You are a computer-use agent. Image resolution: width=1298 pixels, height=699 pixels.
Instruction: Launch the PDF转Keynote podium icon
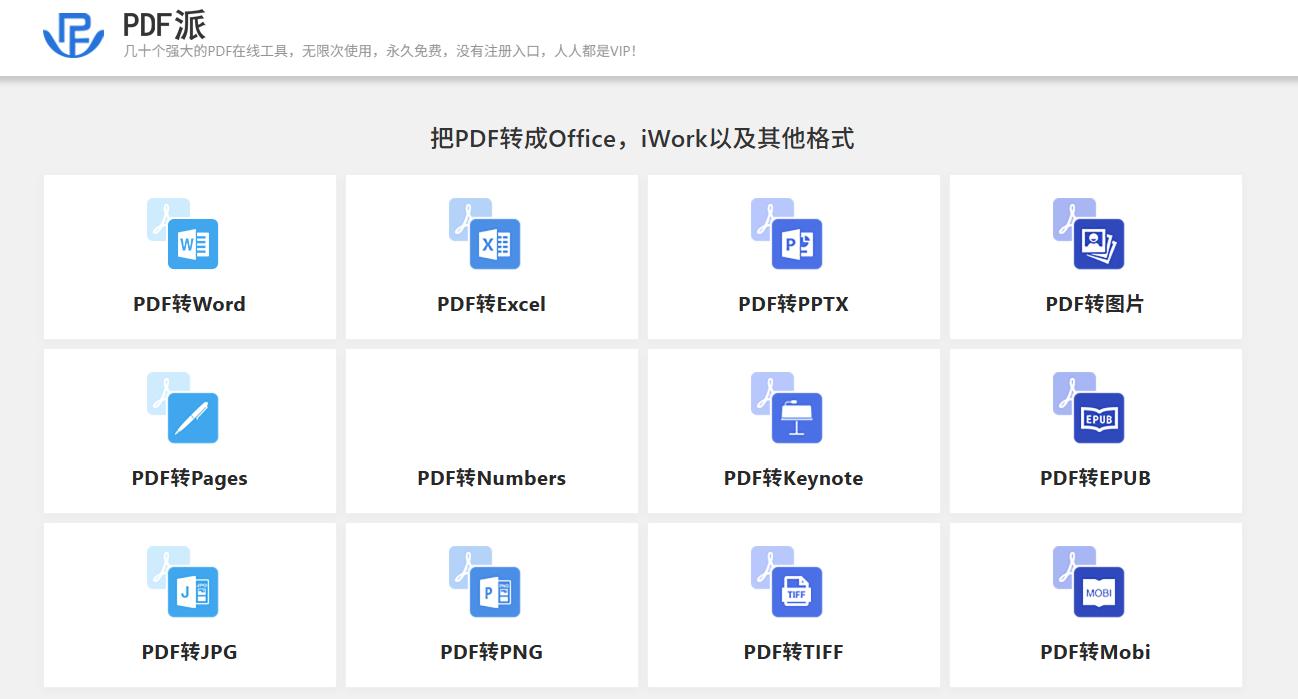pos(787,407)
